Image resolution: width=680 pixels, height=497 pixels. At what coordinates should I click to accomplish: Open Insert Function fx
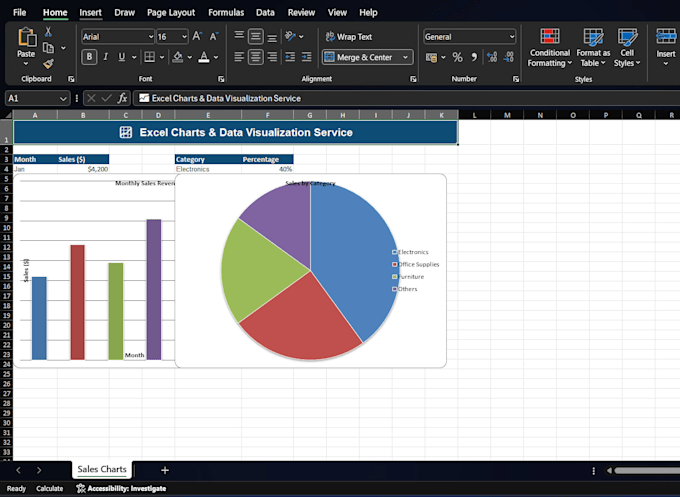(x=122, y=98)
